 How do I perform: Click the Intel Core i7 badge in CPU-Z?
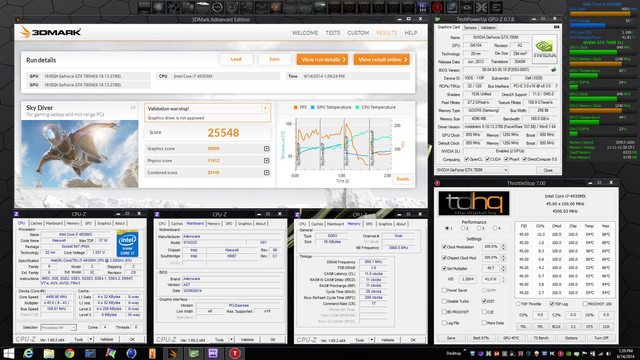(x=127, y=244)
